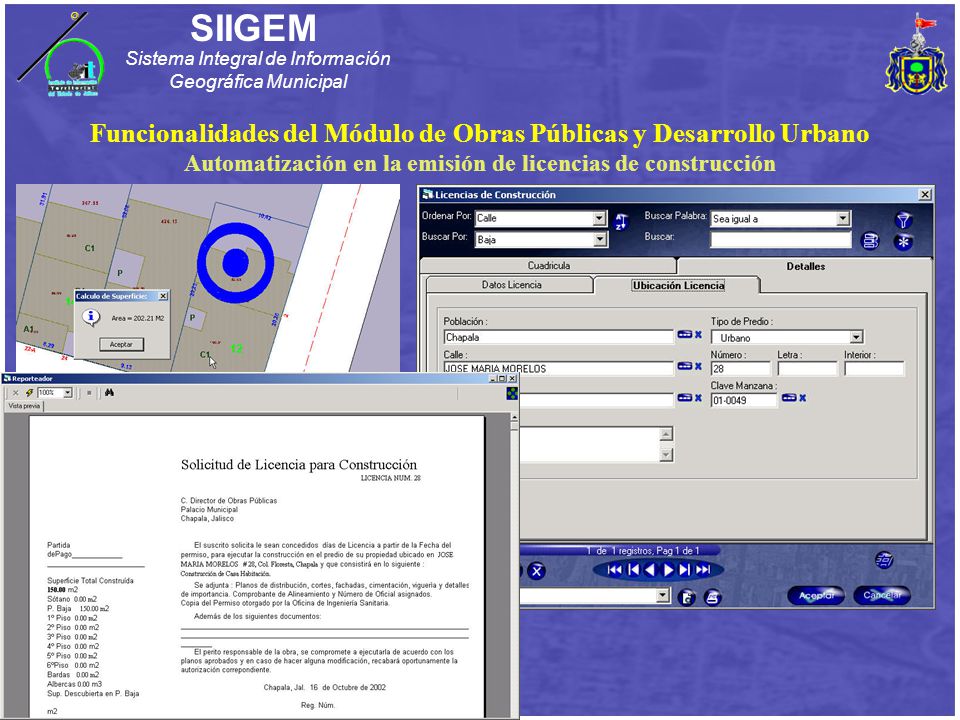
Task: Open lookup icon next to Población field
Action: pos(684,335)
